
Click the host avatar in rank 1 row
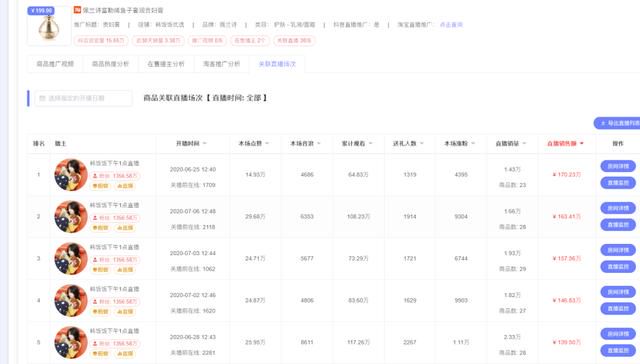(x=71, y=175)
